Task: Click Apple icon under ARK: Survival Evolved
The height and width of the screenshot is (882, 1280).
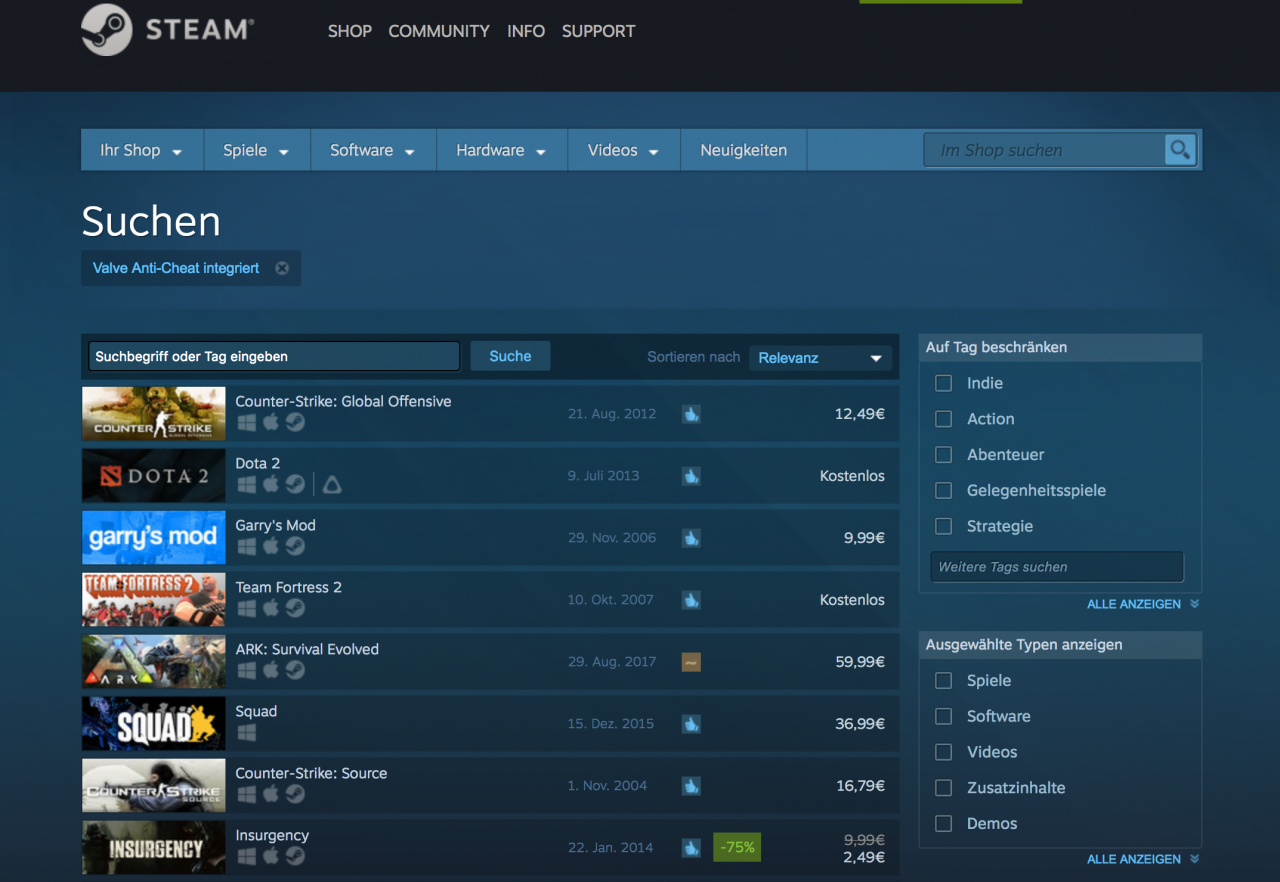Action: tap(271, 670)
